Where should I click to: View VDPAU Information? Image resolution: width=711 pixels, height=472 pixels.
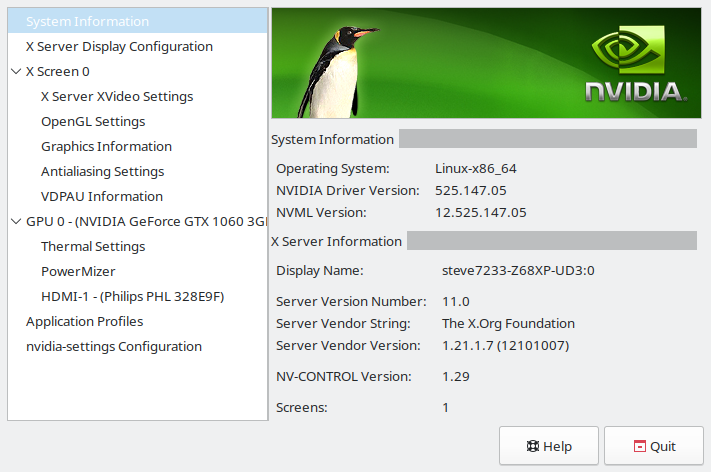point(102,196)
